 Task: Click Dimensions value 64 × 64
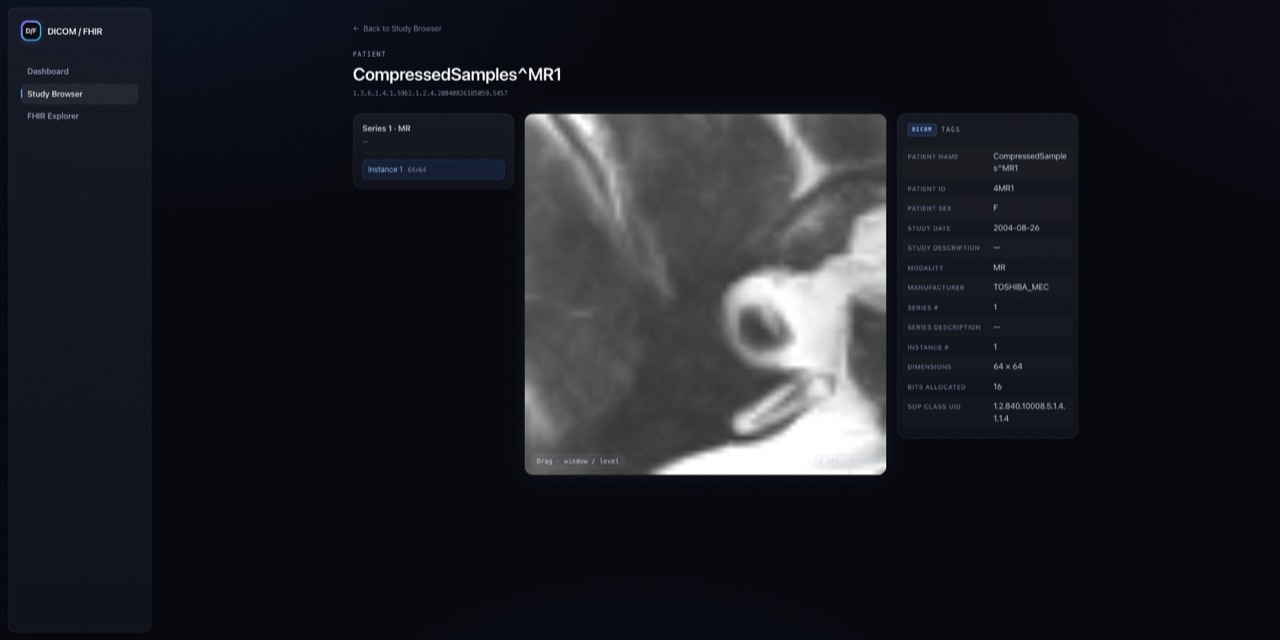pyautogui.click(x=1008, y=367)
